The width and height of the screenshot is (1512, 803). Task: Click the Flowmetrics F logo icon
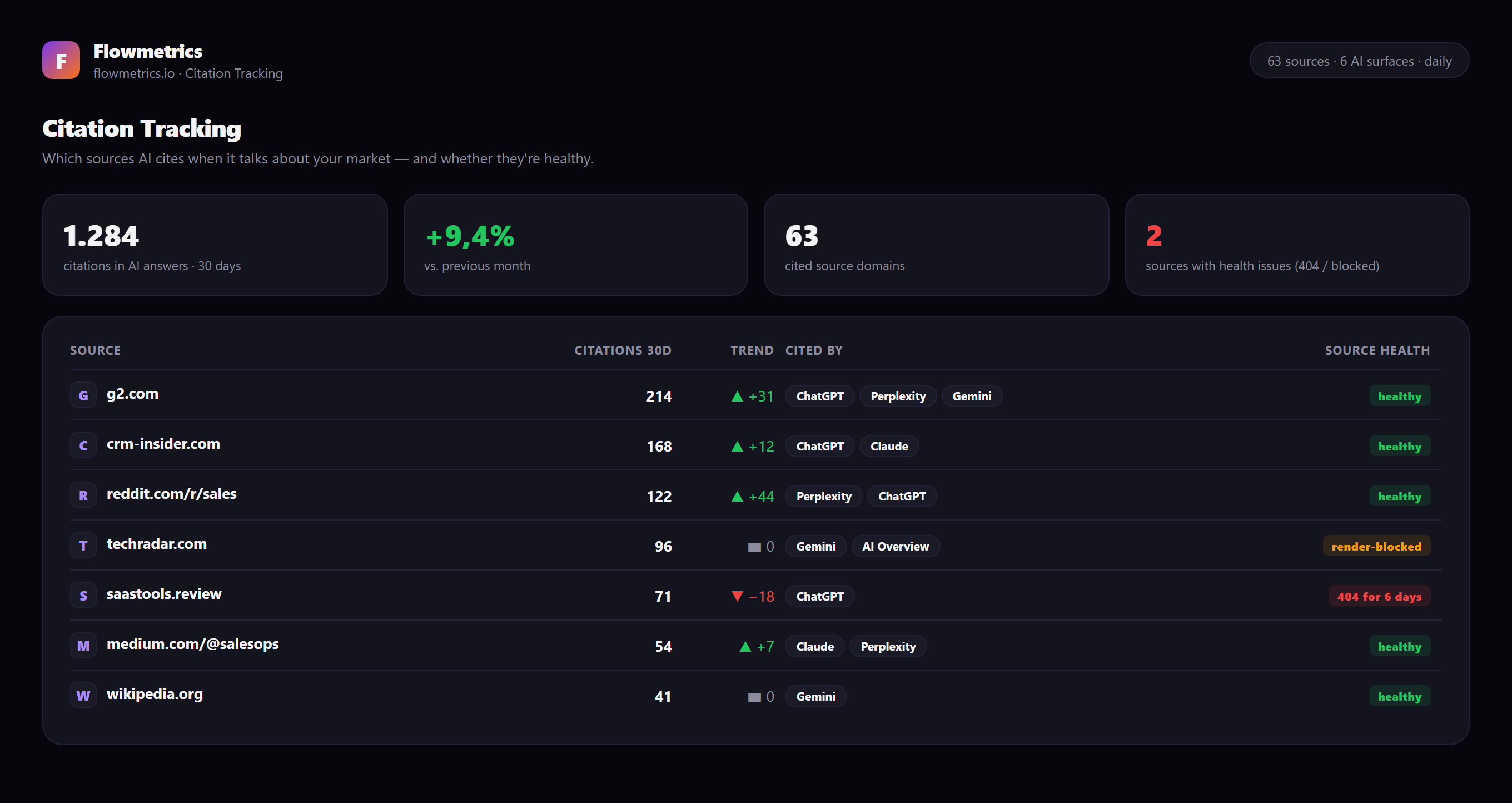pos(61,60)
